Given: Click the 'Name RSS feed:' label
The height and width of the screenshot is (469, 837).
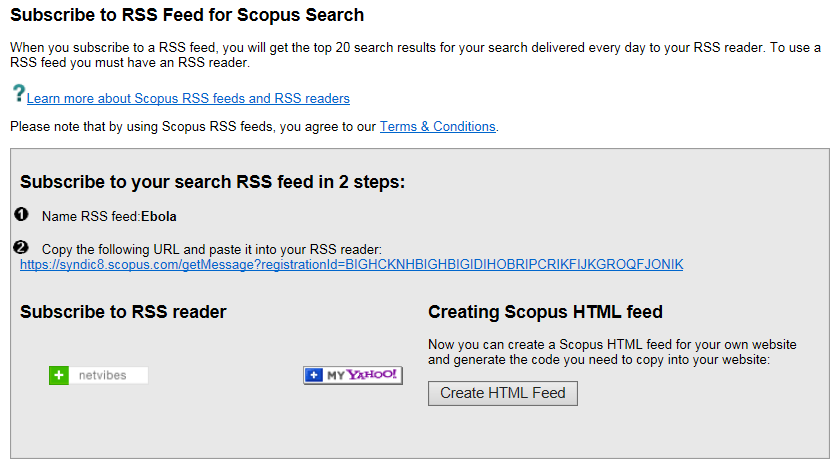Looking at the screenshot, I should (x=90, y=216).
